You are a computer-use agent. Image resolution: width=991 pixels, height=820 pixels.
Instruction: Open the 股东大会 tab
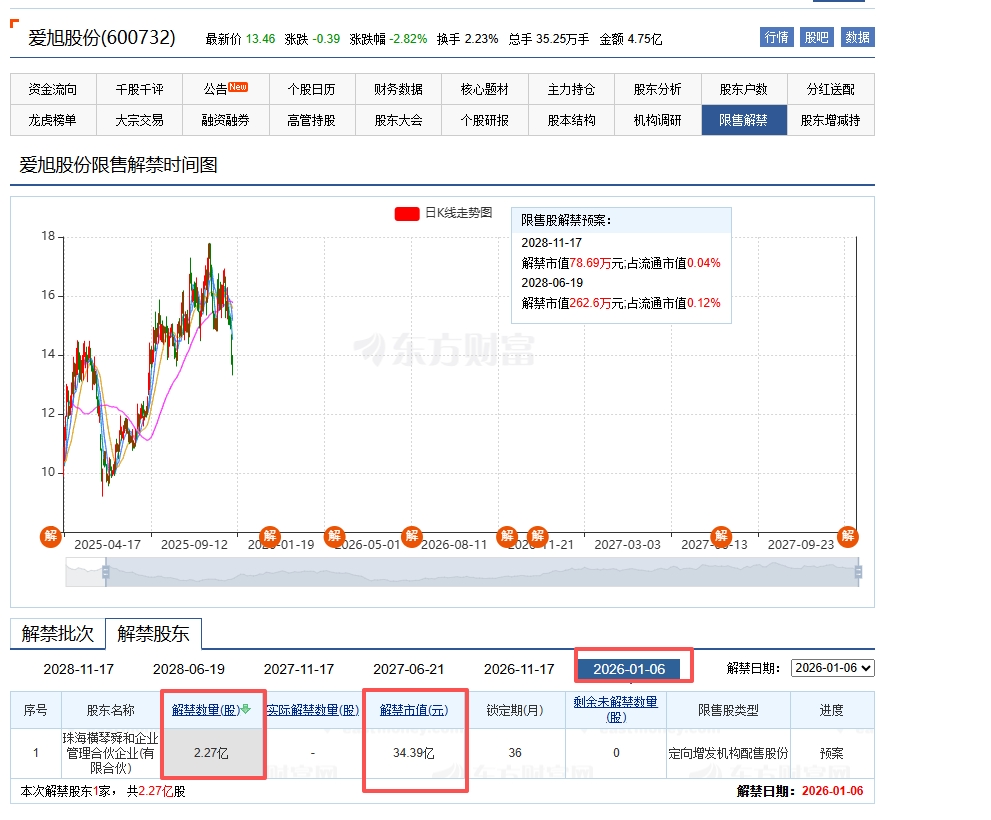click(399, 120)
